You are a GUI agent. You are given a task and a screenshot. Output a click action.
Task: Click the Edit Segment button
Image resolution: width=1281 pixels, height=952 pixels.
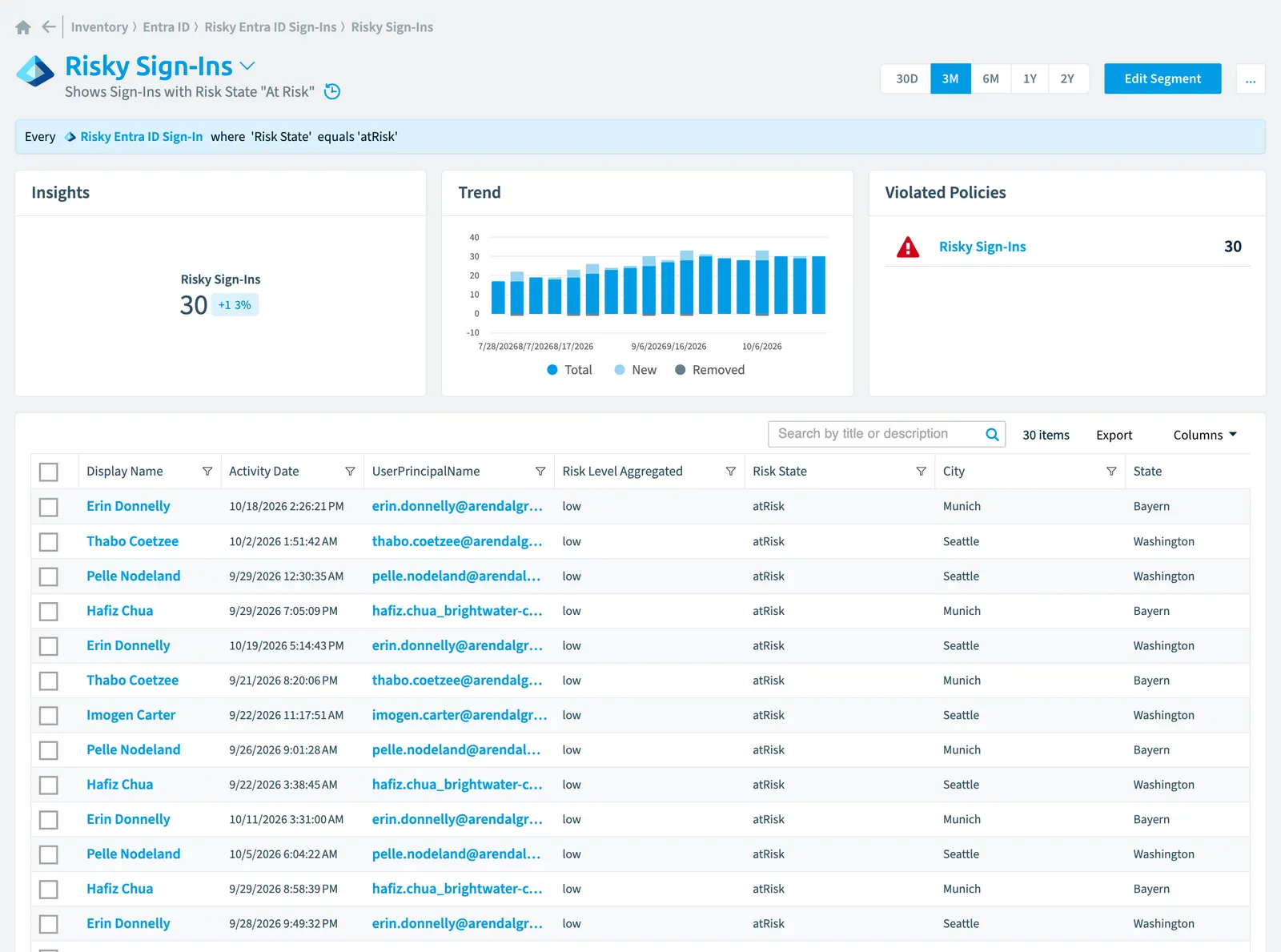click(1163, 78)
